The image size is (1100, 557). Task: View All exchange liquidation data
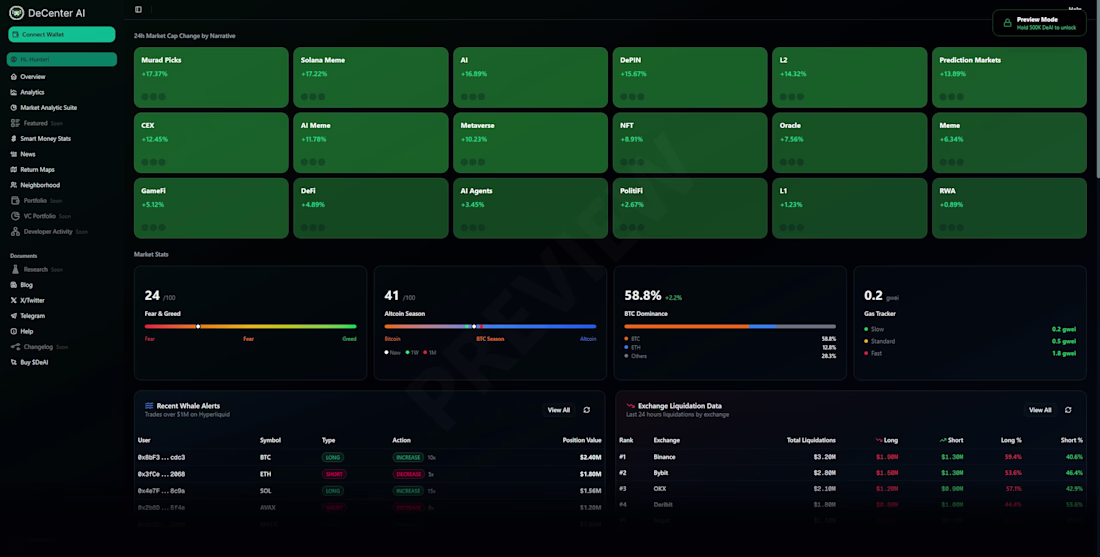coord(1040,410)
